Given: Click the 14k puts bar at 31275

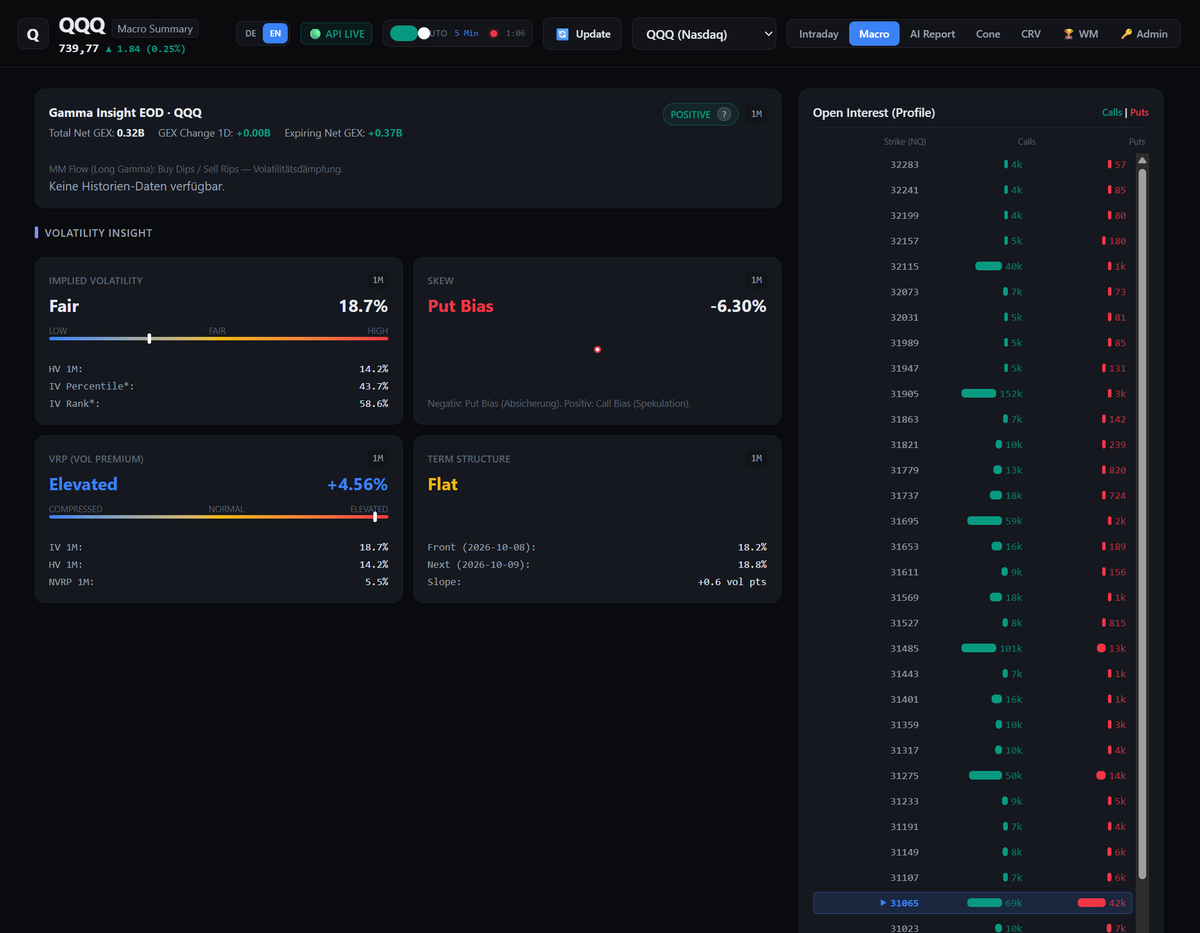Looking at the screenshot, I should pos(1101,775).
